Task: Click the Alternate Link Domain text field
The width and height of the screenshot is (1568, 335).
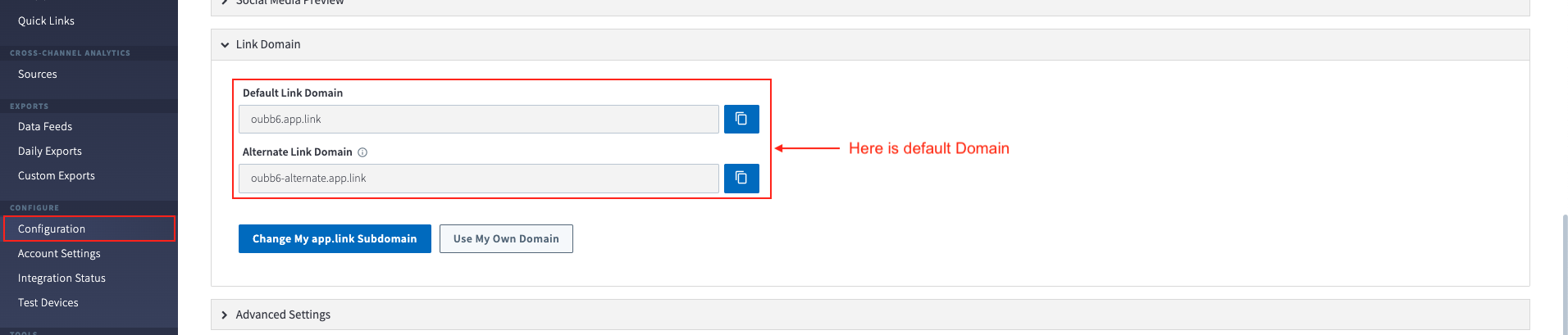Action: point(478,178)
